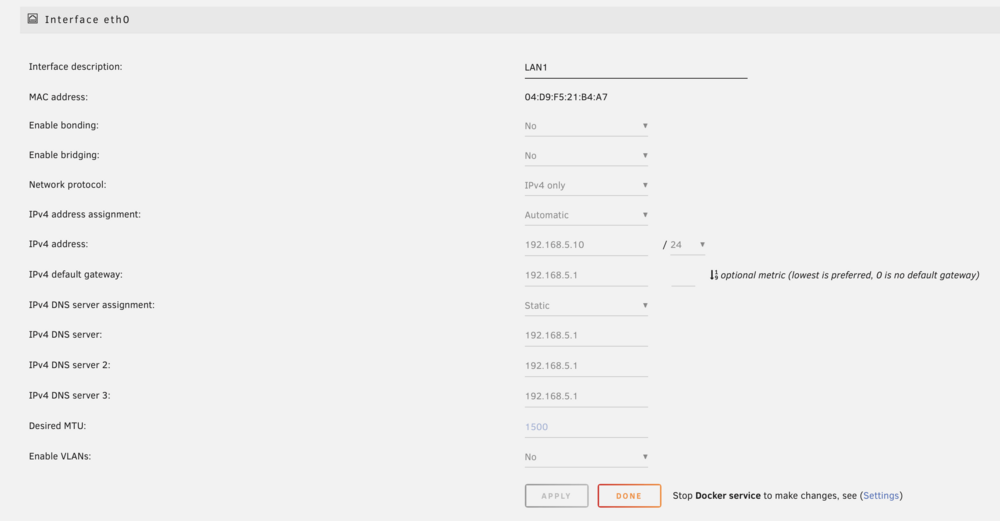Click the 'IPv4 default gateway:' label
The height and width of the screenshot is (521, 1000).
pos(76,275)
